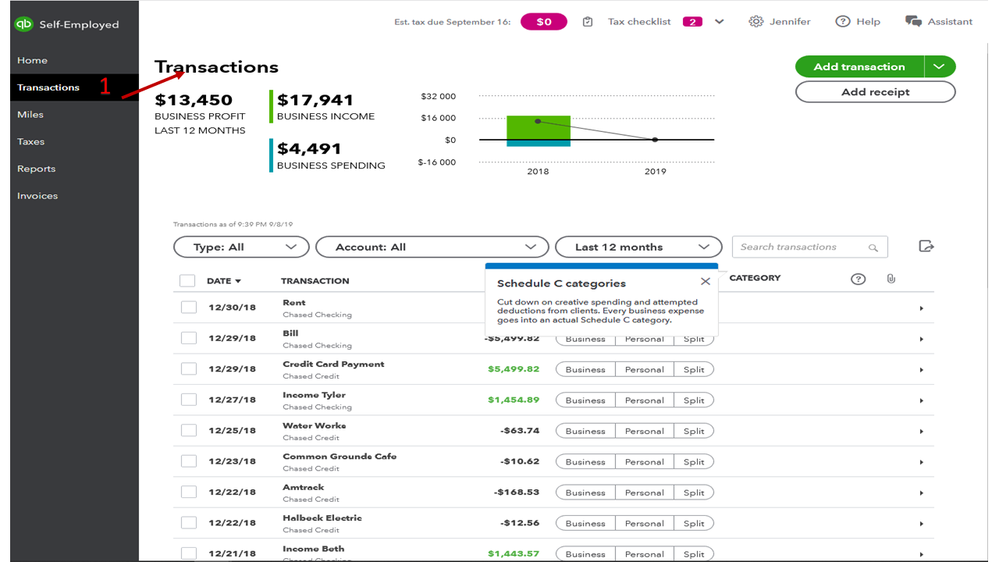The image size is (999, 562).
Task: Click the attachment paperclip column icon
Action: point(891,279)
